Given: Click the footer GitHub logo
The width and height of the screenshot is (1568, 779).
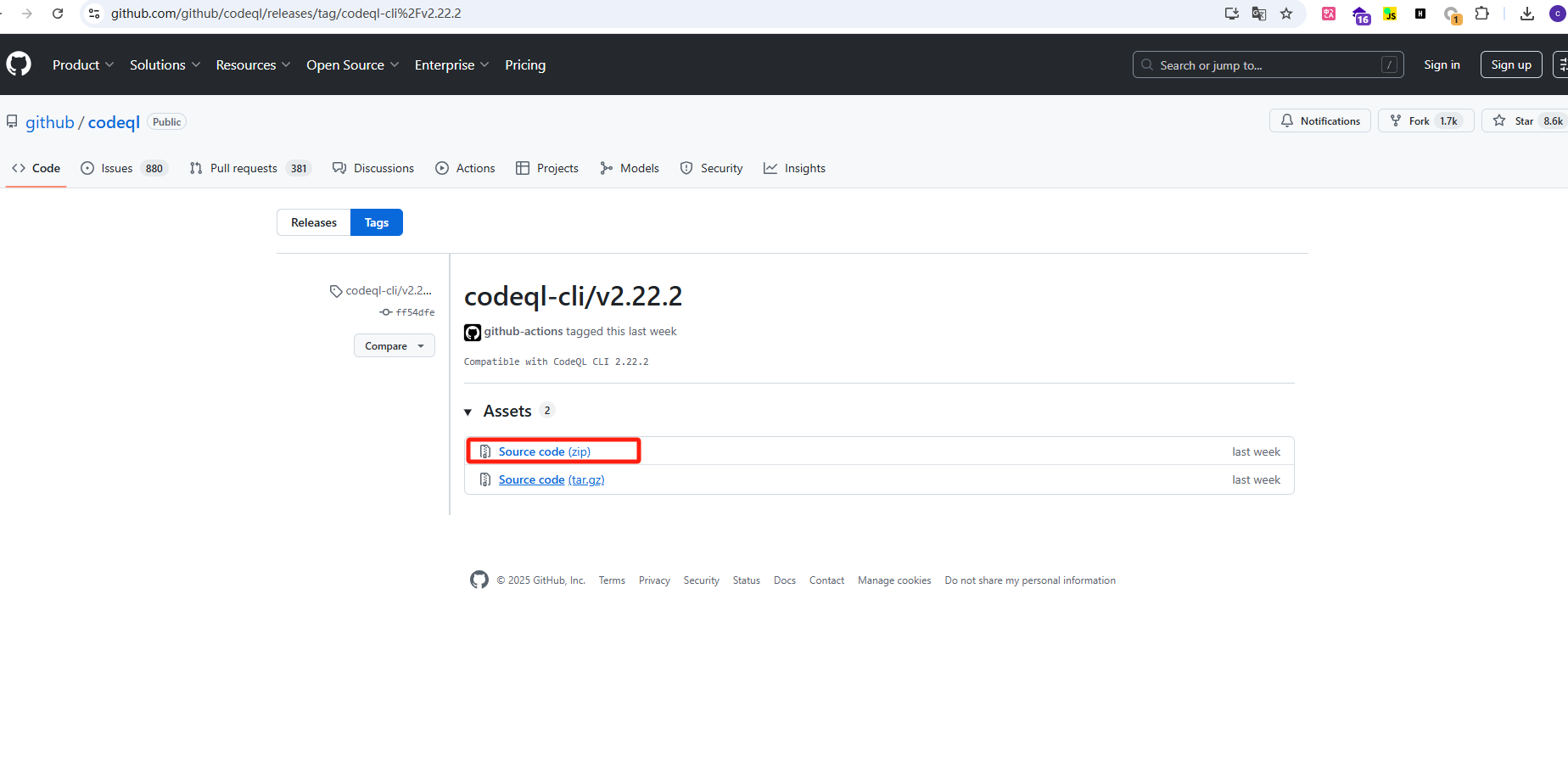Looking at the screenshot, I should [x=479, y=580].
